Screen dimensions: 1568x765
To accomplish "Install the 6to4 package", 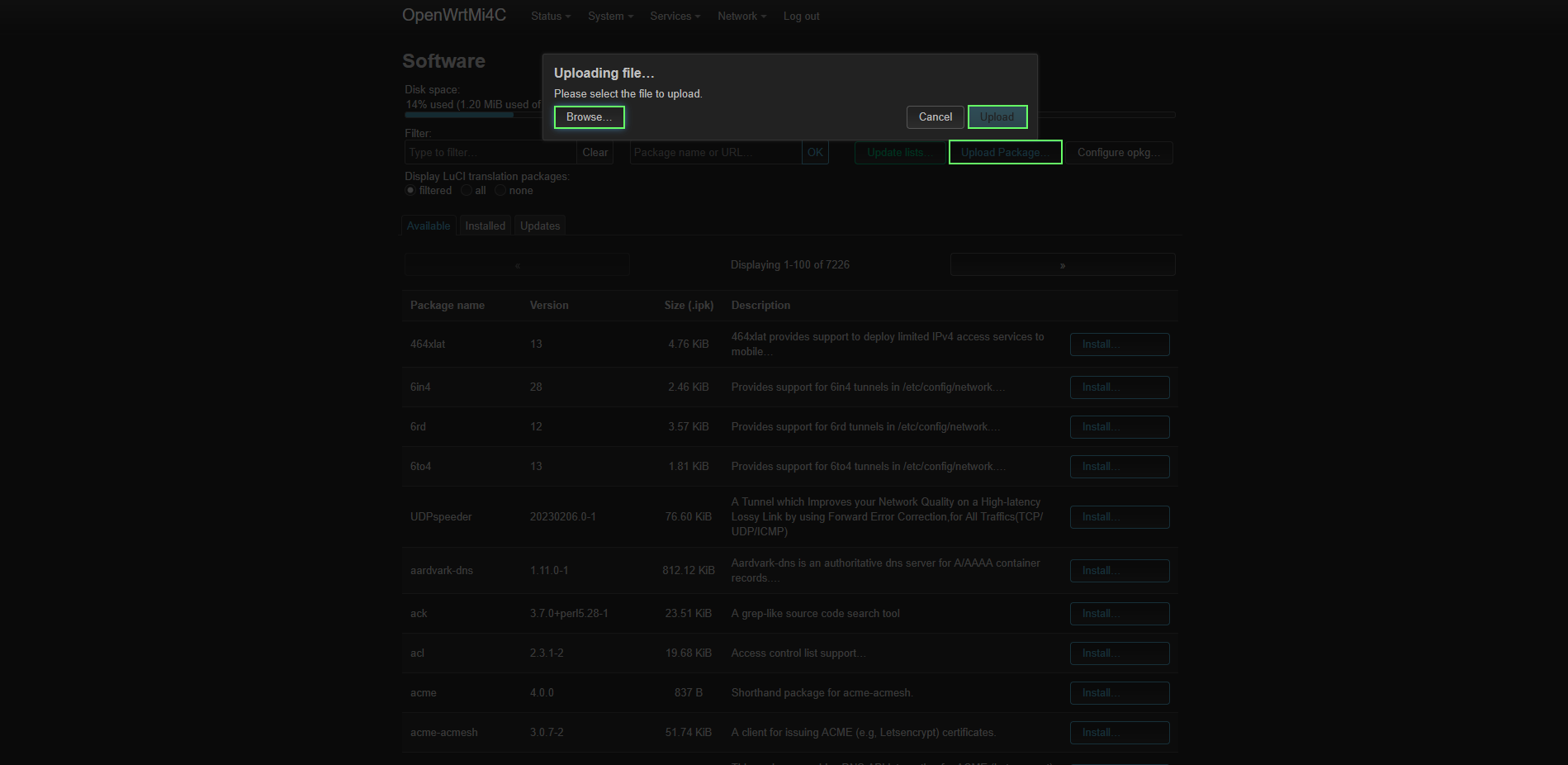I will click(1120, 467).
